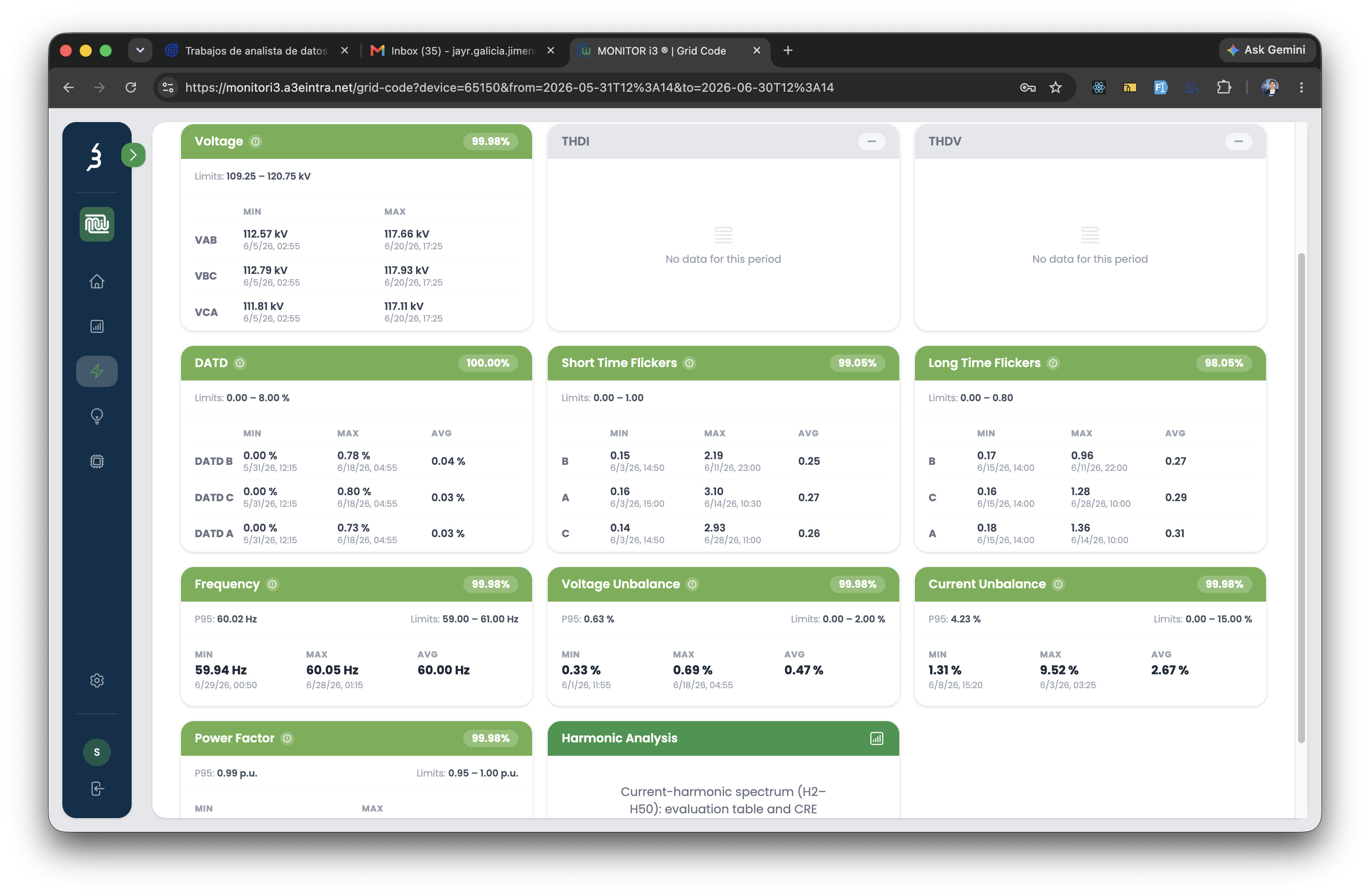Open the Extensions puzzle icon
Viewport: 1370px width, 896px height.
point(1224,87)
